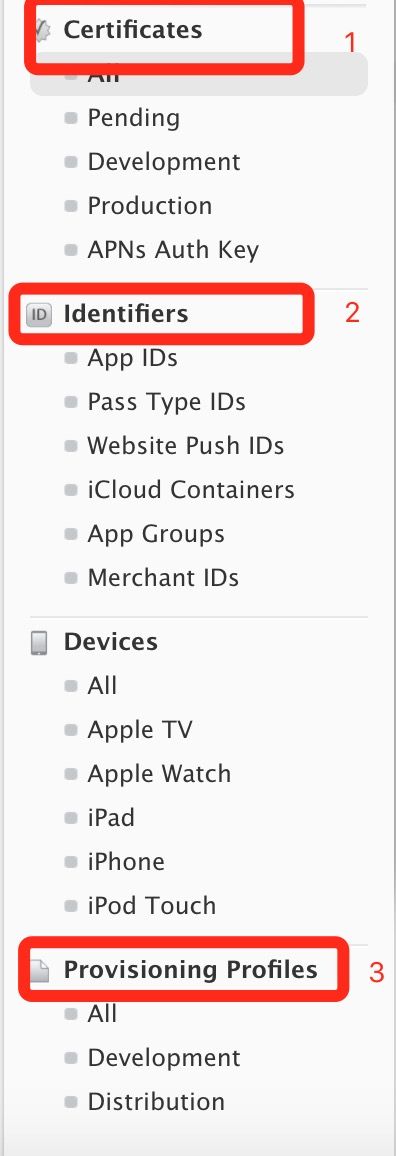The image size is (396, 1156).
Task: Select App Groups identifier
Action: pyautogui.click(x=156, y=535)
